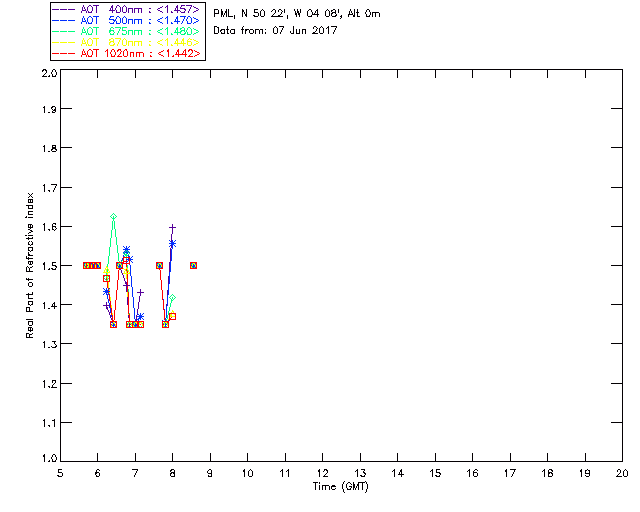The image size is (640, 512).
Task: Click the y-axis tick label 1.9
Action: point(49,109)
